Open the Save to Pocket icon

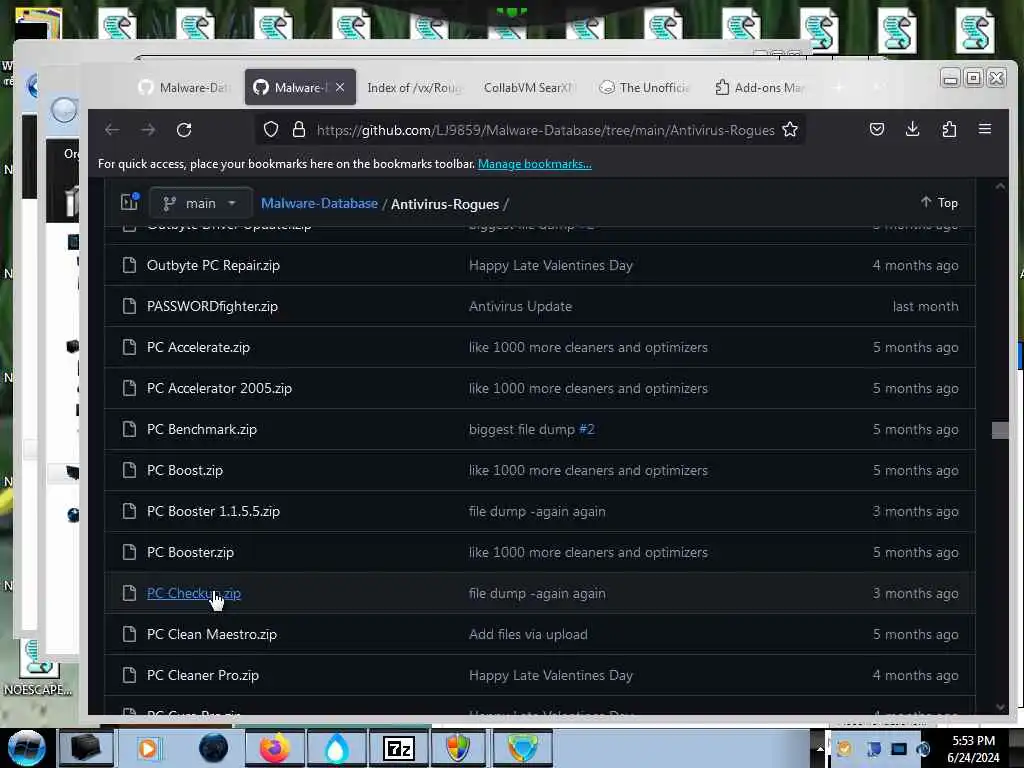click(877, 129)
